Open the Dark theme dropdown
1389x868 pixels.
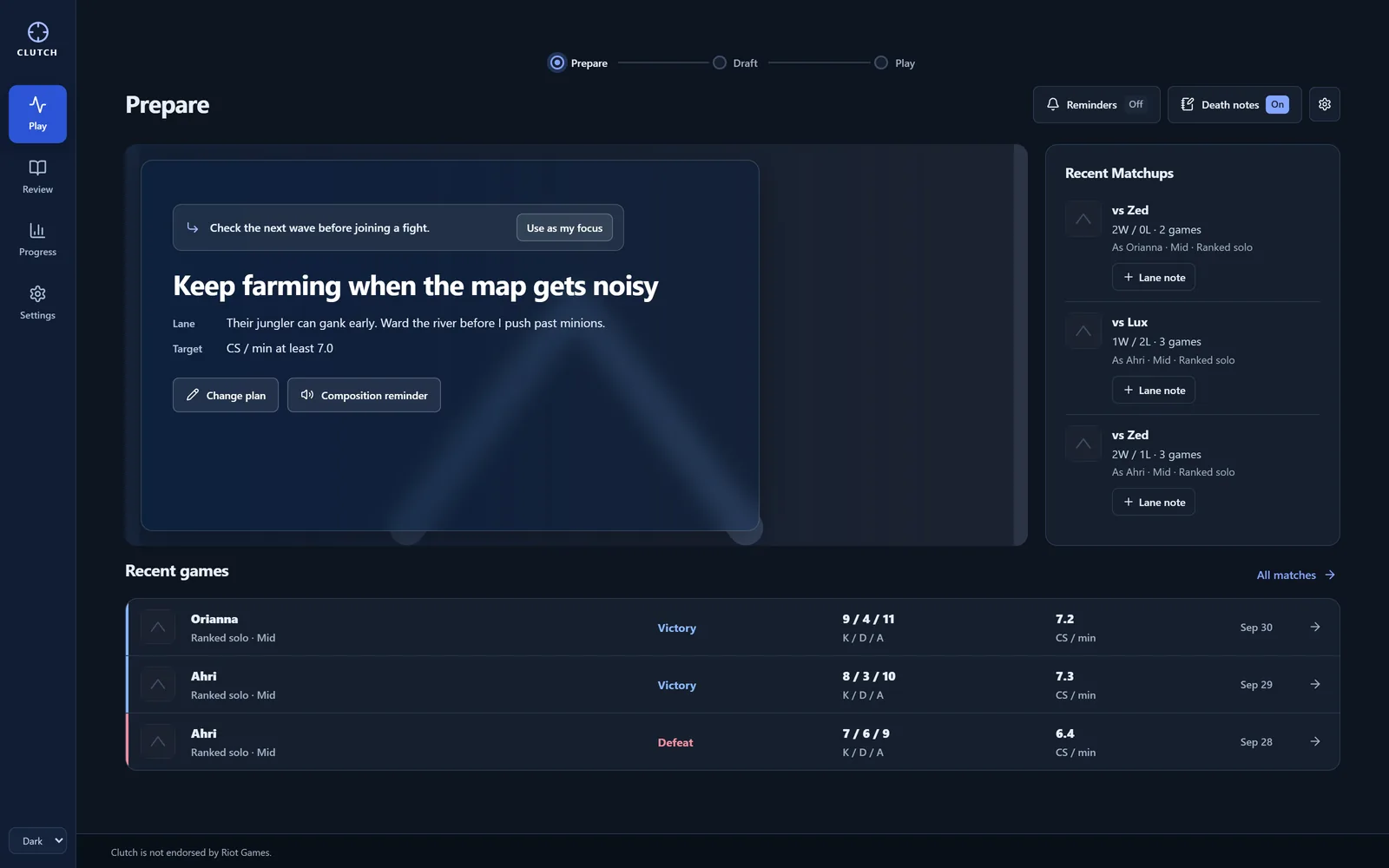point(37,840)
